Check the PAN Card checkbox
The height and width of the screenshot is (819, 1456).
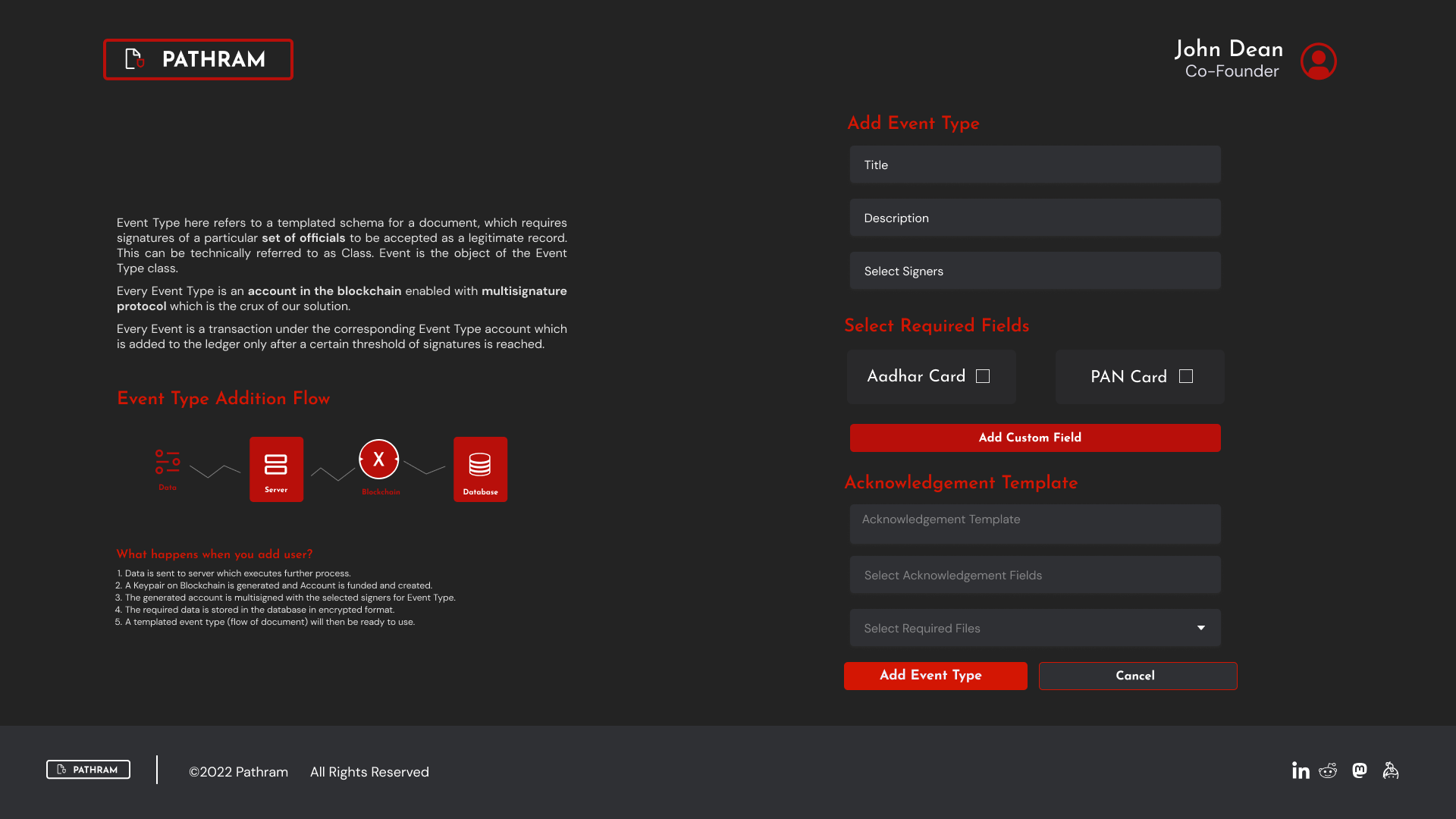pos(1186,376)
